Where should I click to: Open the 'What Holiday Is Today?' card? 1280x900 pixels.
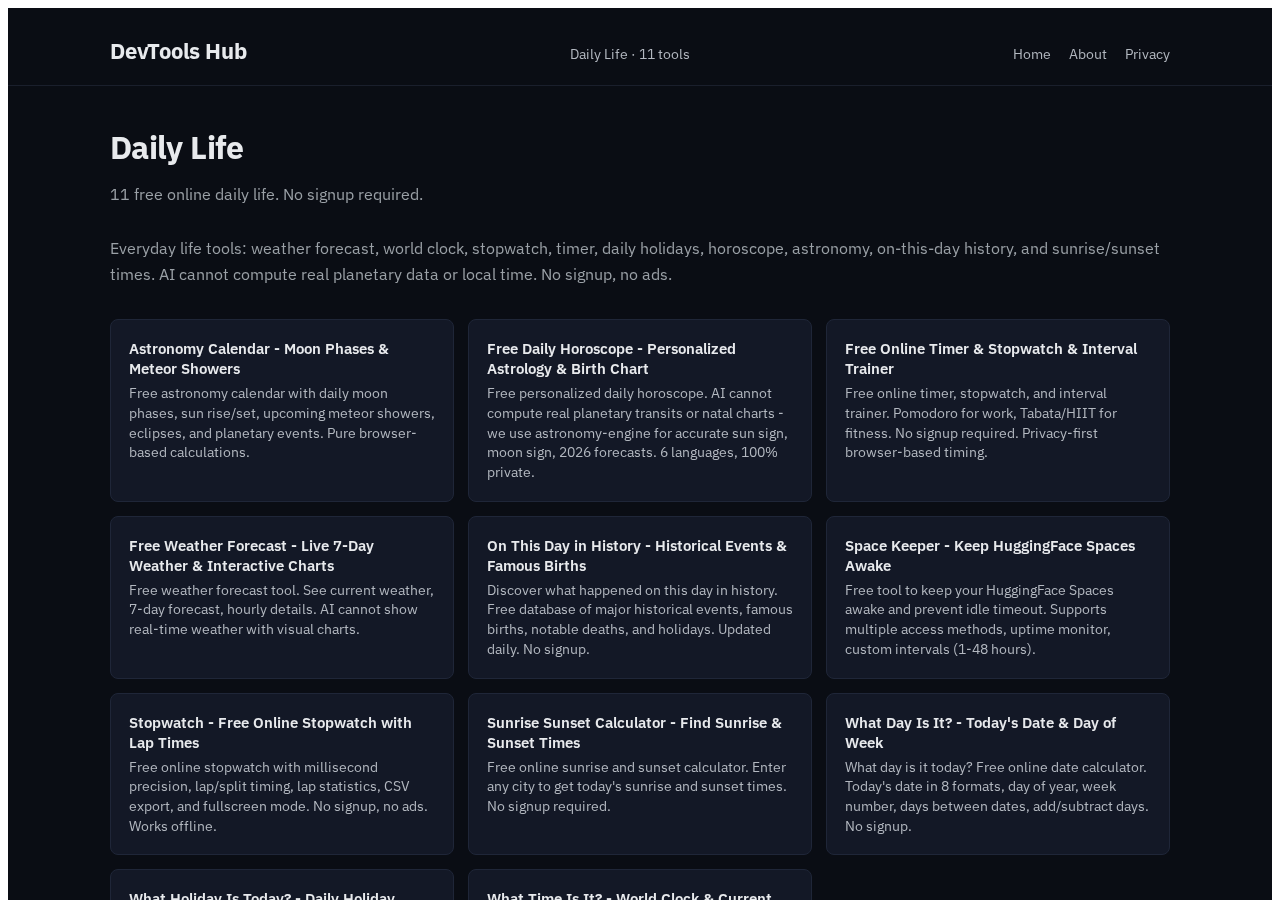[x=282, y=886]
